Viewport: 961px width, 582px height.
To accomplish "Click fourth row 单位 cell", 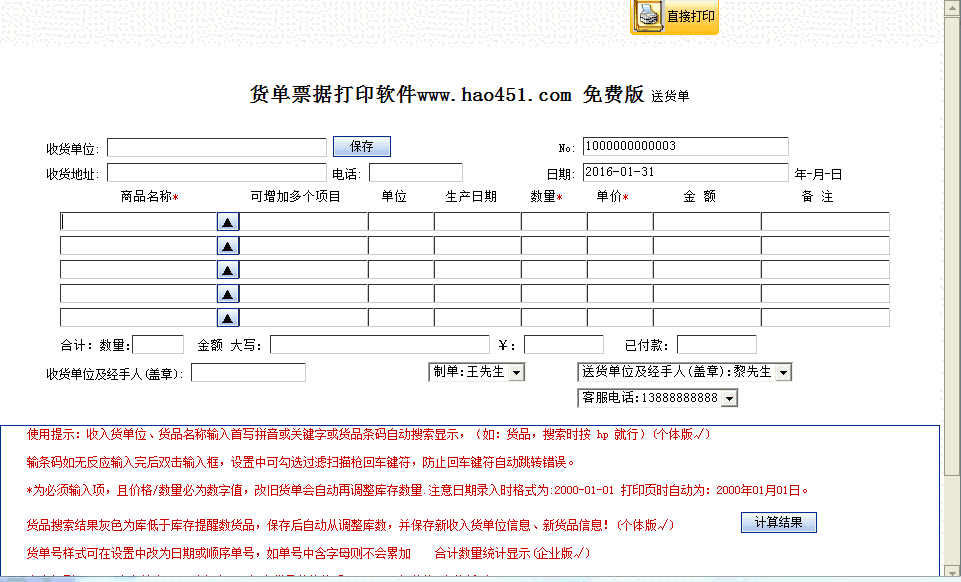I will tap(401, 294).
